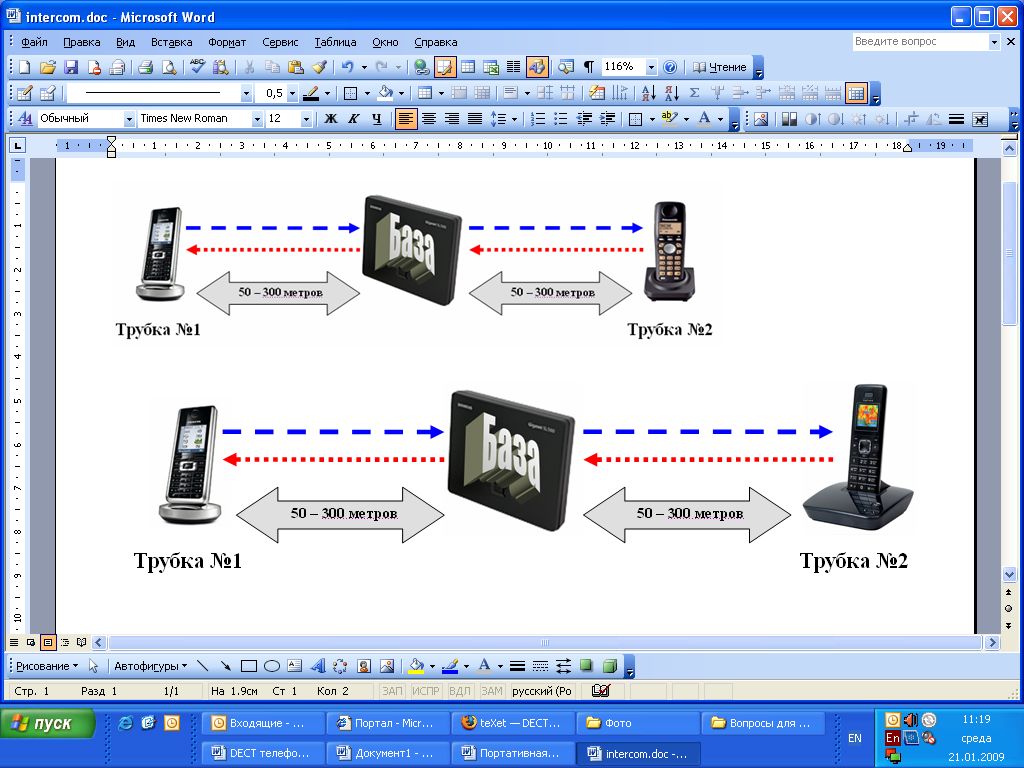Select the Line drawing tool
Viewport: 1024px width, 768px height.
coord(203,666)
